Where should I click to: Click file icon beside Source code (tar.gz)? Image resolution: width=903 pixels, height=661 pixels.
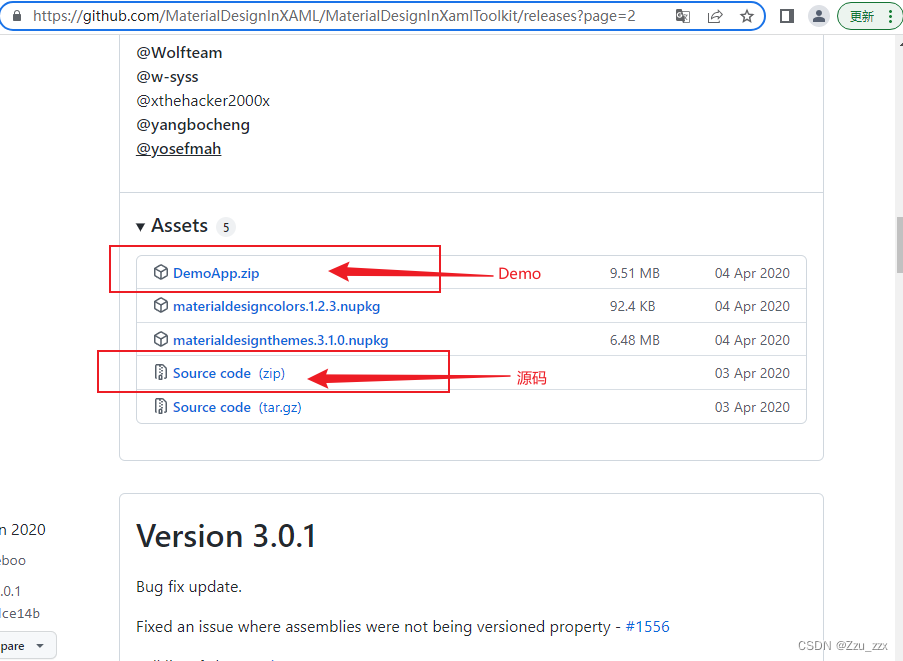point(161,407)
